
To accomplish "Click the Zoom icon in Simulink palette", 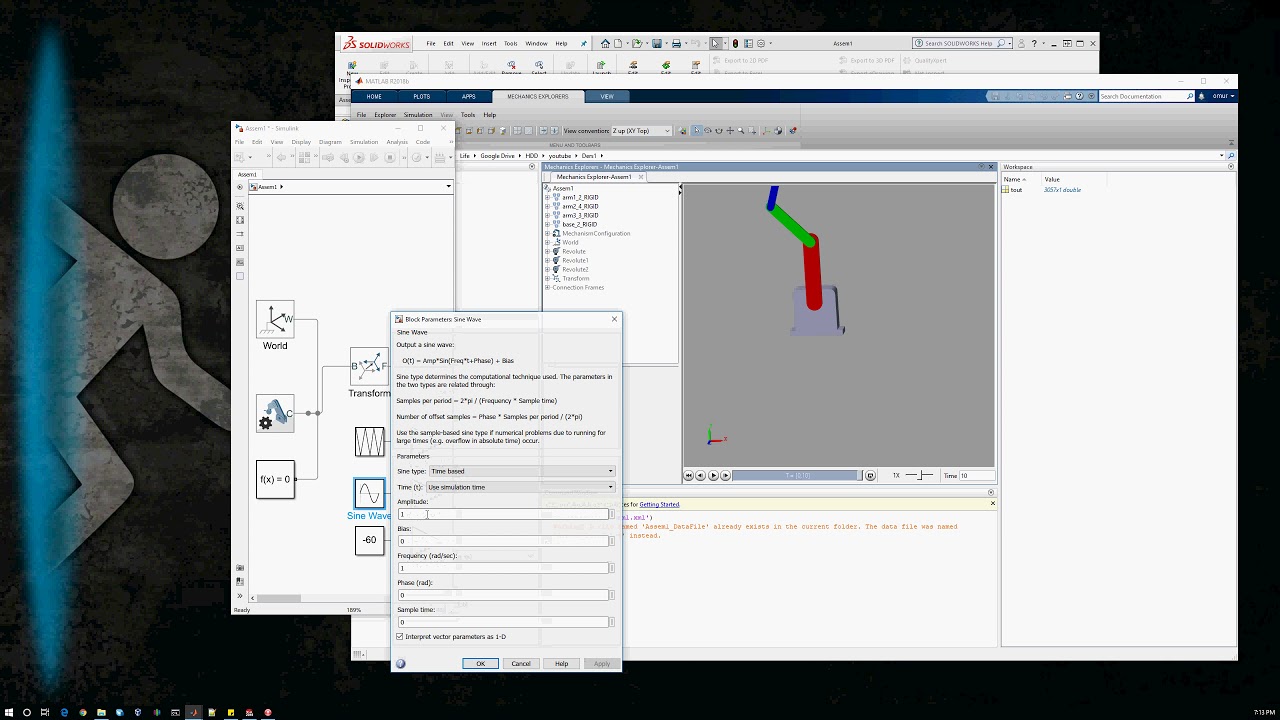I will [x=240, y=206].
